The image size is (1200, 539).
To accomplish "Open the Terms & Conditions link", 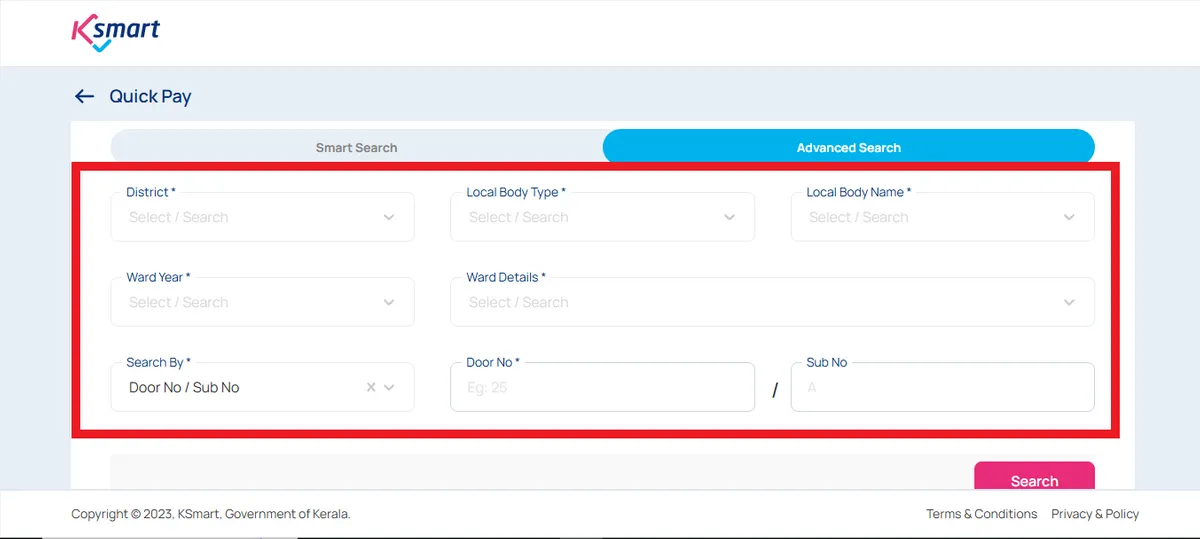I will [981, 514].
